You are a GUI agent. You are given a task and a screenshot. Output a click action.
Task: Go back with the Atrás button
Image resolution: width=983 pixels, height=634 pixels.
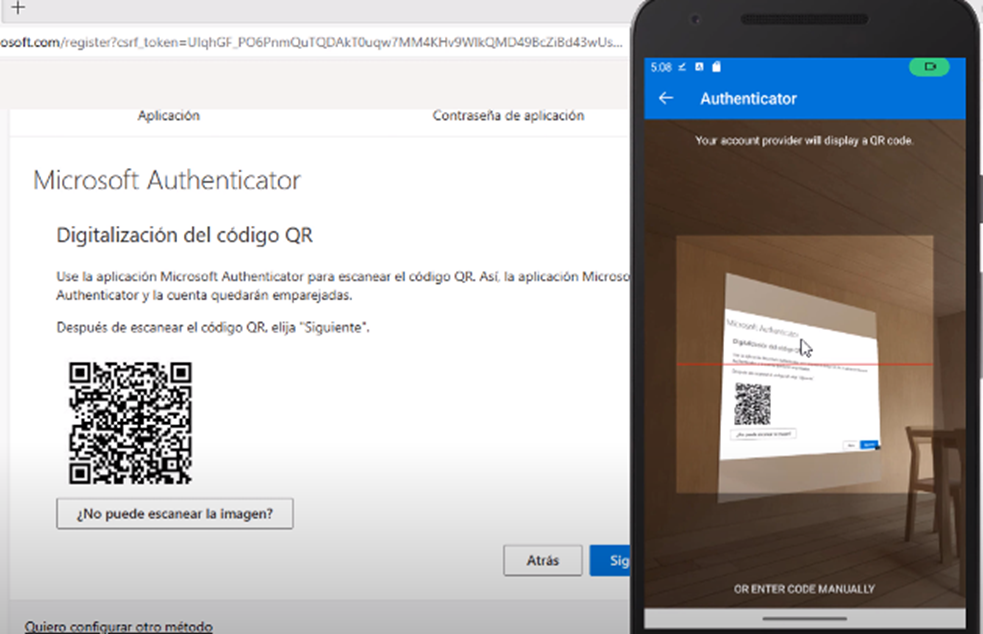pos(543,560)
